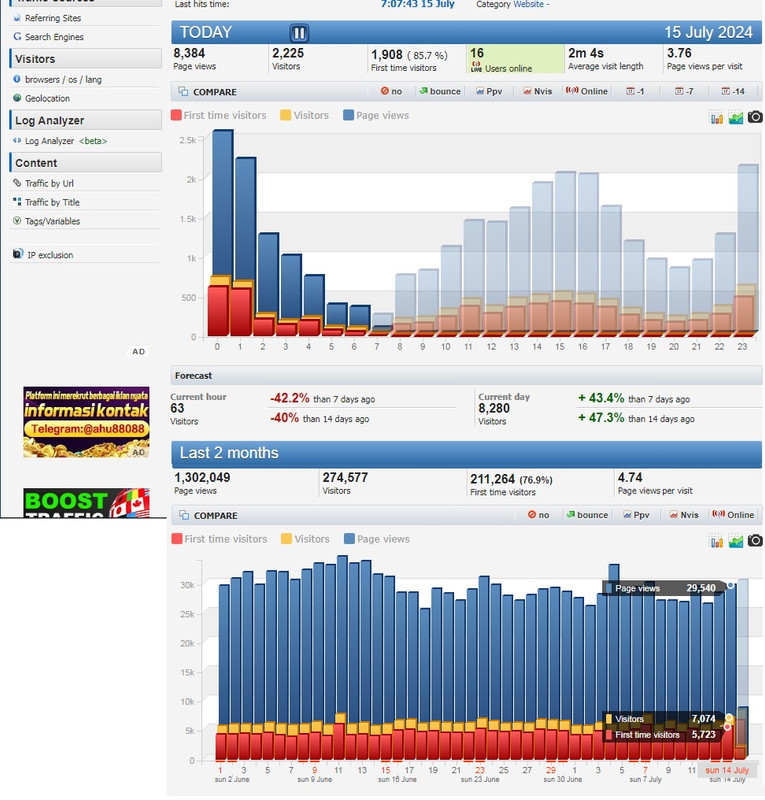Click the camera icon on Last 2 months chart
Image resolution: width=765 pixels, height=800 pixels.
click(x=755, y=541)
